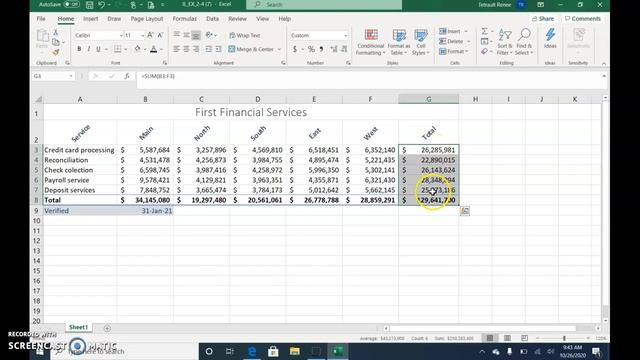This screenshot has height=360, width=640.
Task: Toggle Italic formatting
Action: pos(89,49)
